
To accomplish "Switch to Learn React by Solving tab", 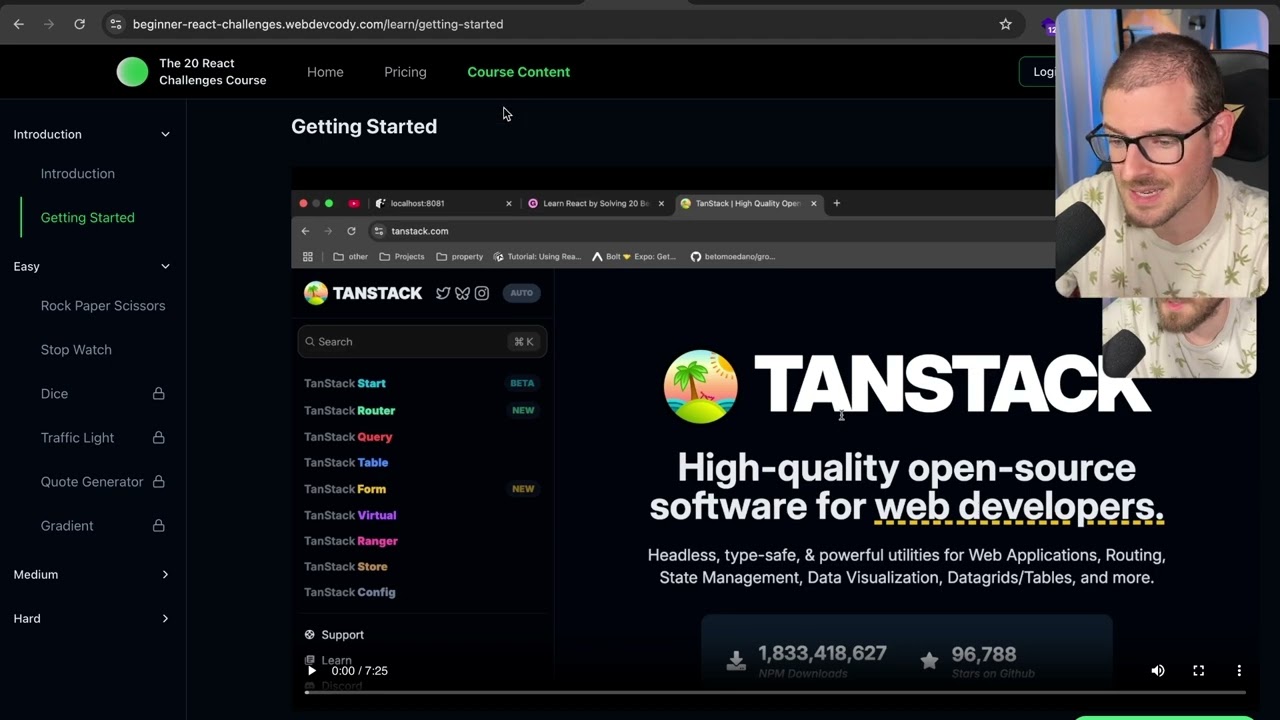I will [596, 203].
